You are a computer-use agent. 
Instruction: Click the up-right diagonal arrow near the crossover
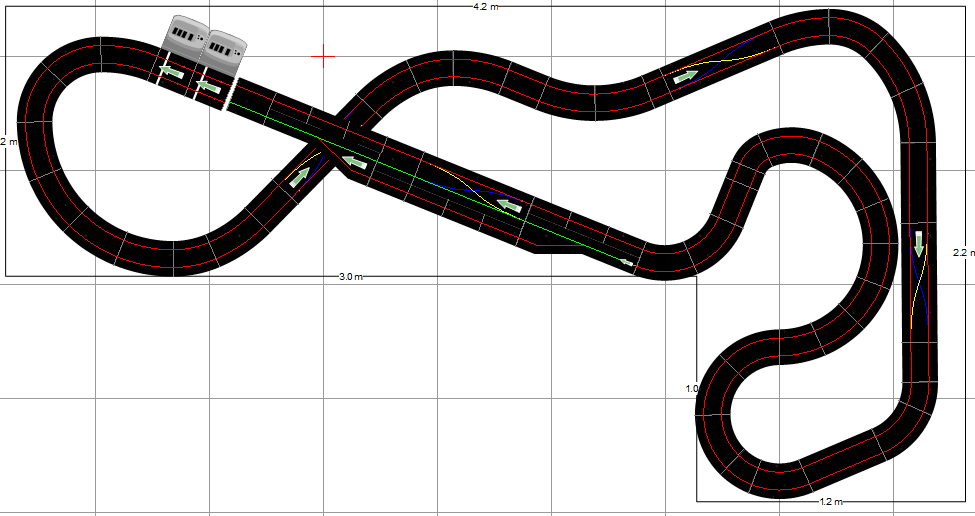[300, 178]
